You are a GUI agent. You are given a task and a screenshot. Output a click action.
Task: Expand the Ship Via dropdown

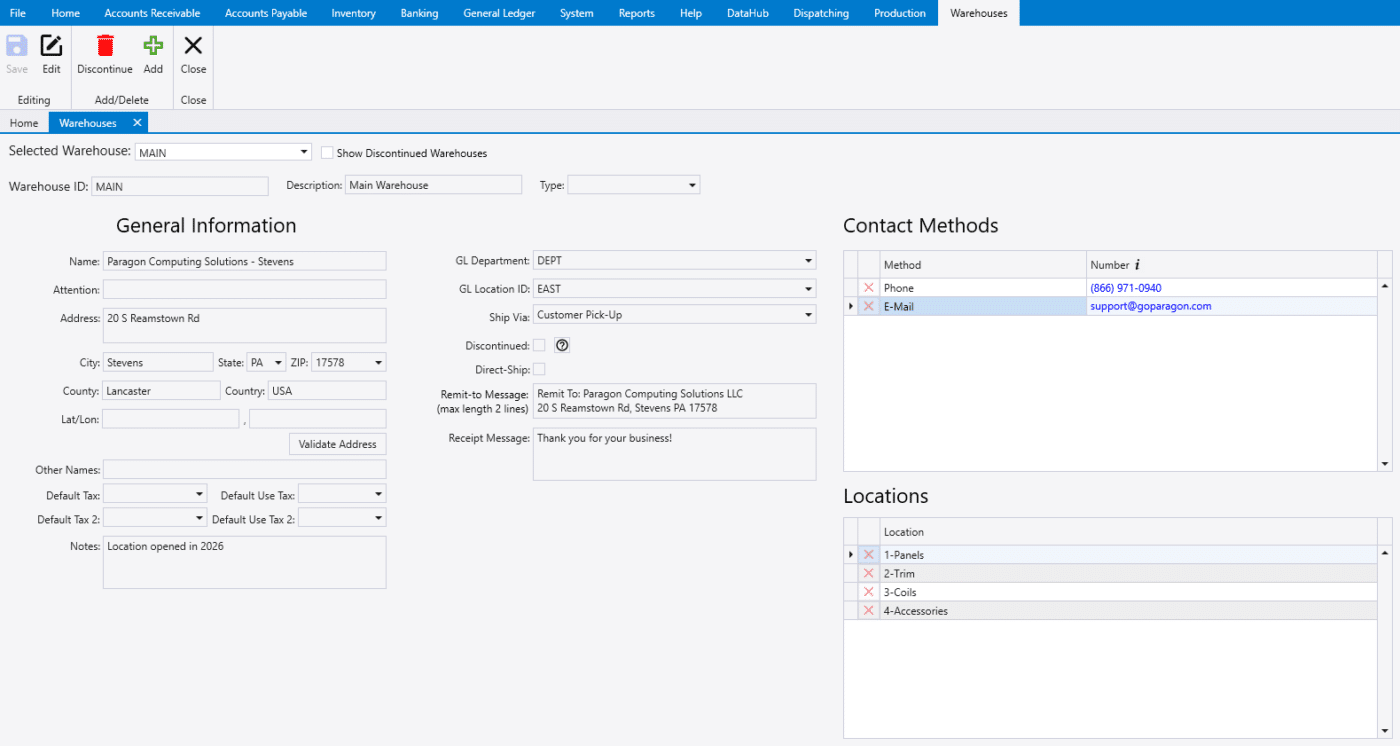807,315
